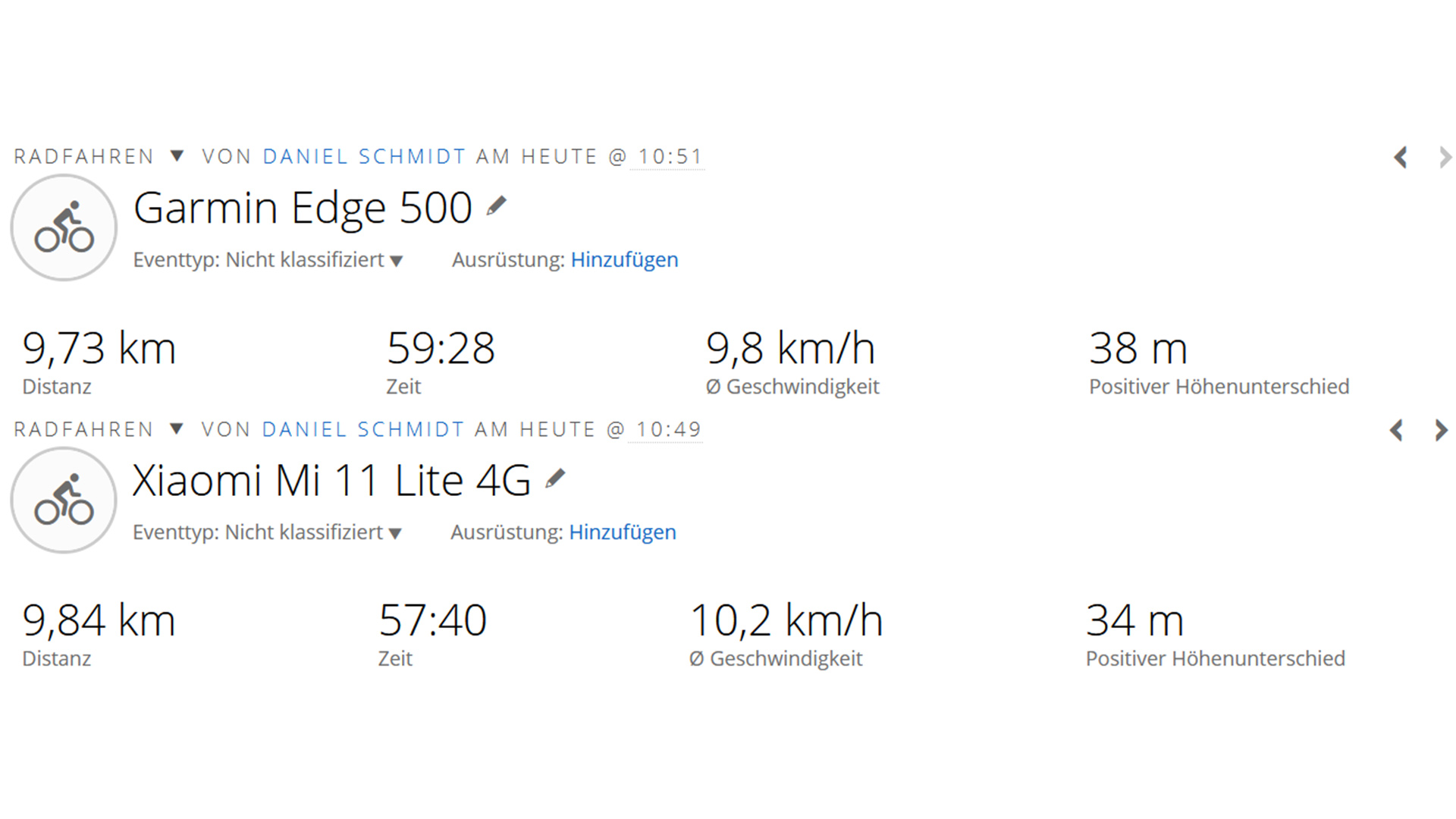This screenshot has width=1456, height=819.
Task: Click the pencil icon beside Xiaomi Mi 11 Lite 4G
Action: [x=555, y=479]
